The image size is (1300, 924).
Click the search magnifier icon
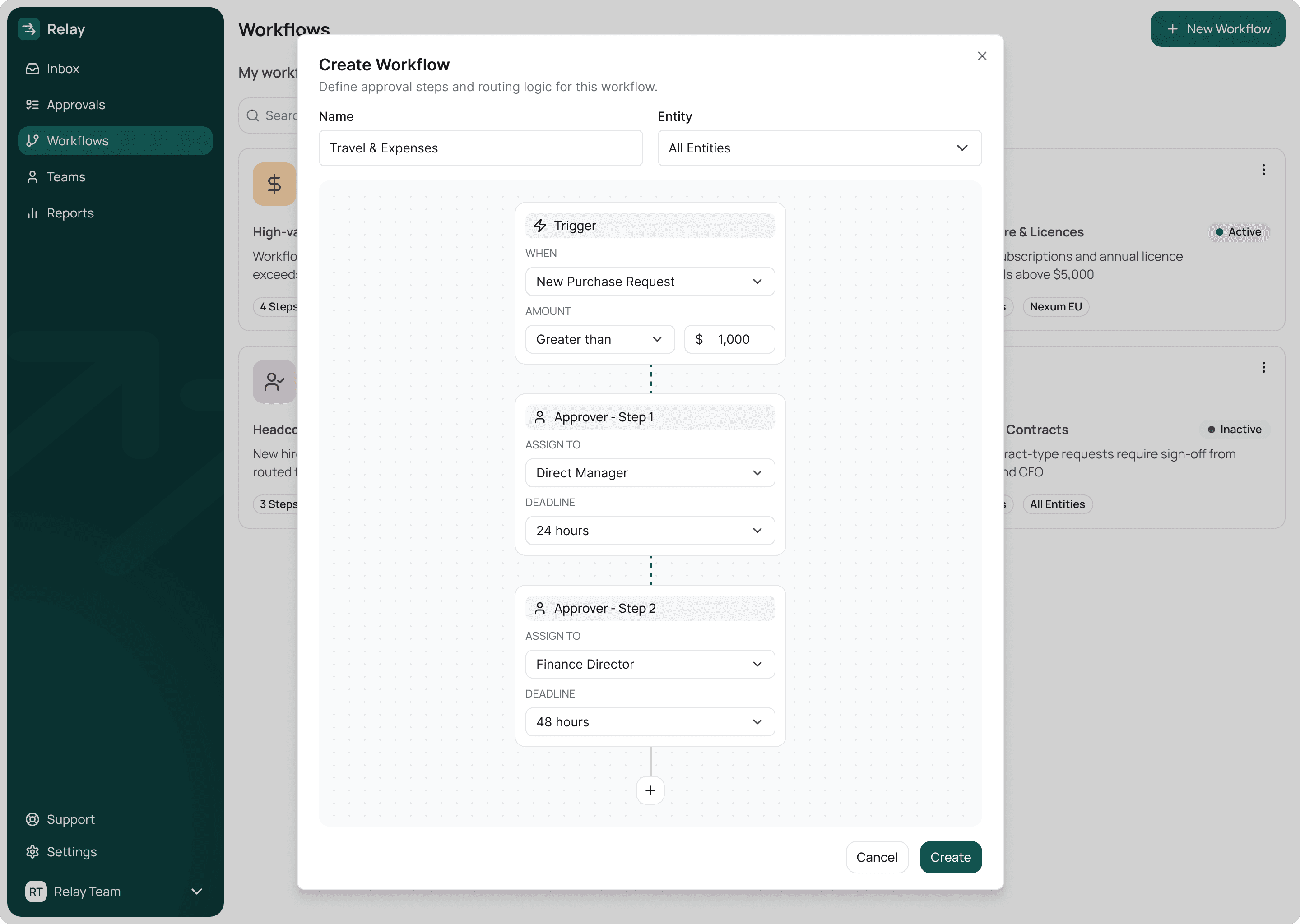(253, 115)
